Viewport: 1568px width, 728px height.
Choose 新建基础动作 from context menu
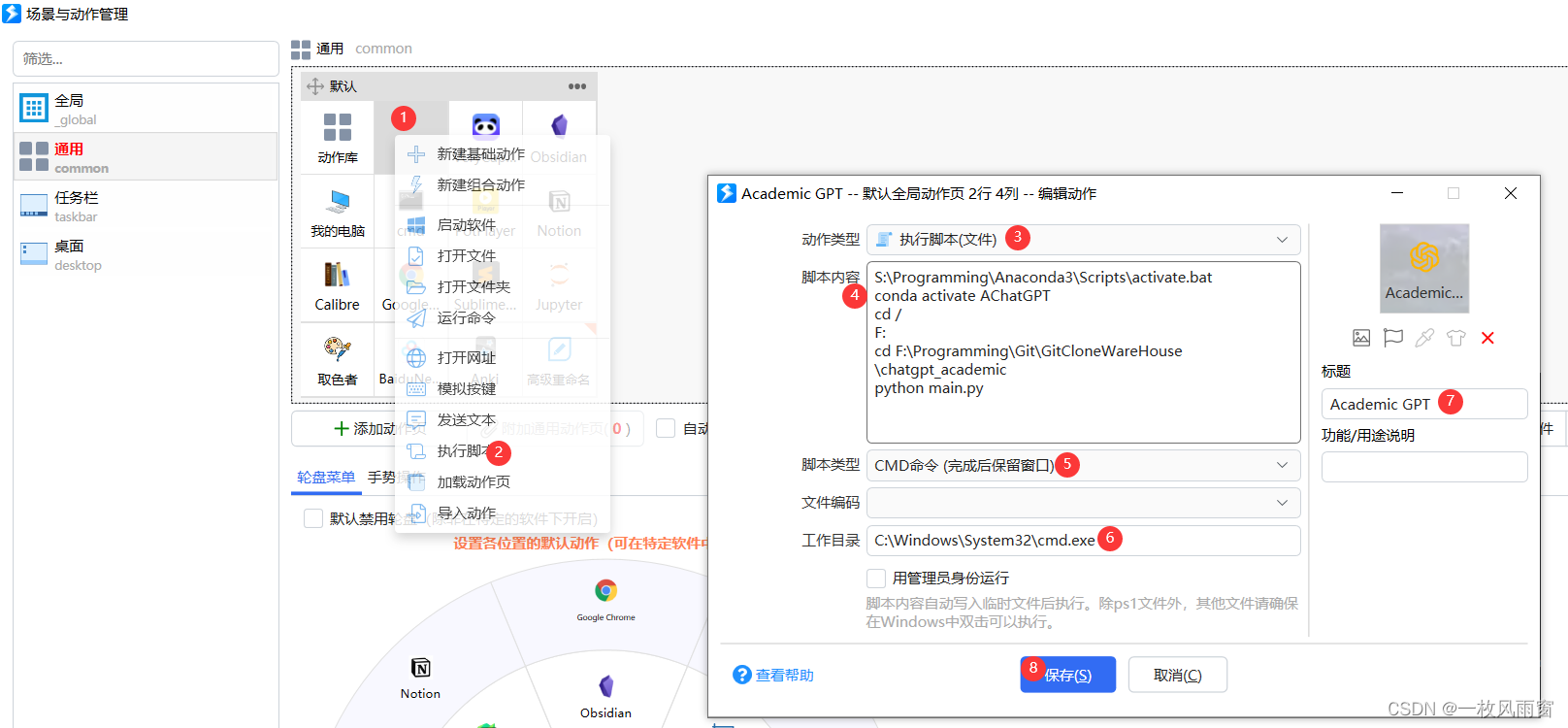click(x=502, y=154)
